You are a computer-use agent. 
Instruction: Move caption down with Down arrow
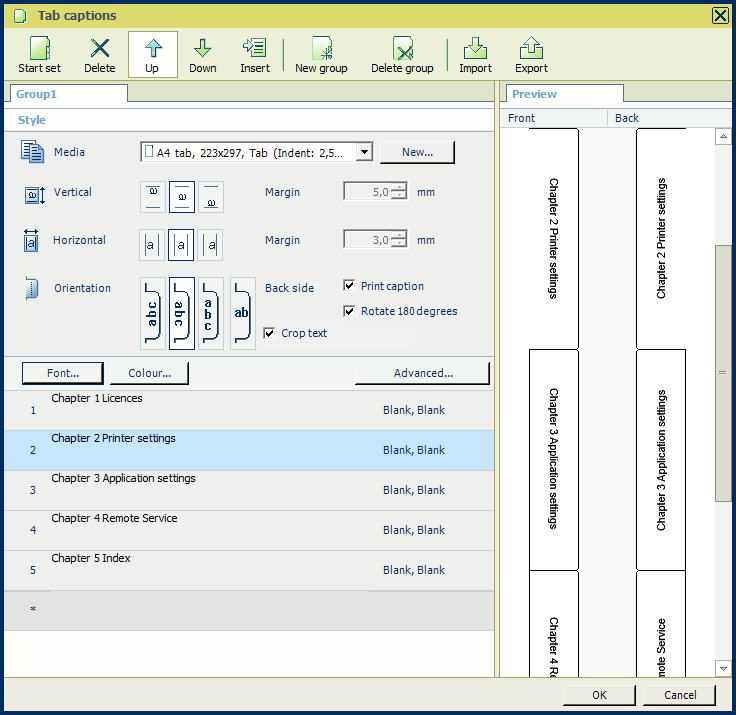click(203, 55)
